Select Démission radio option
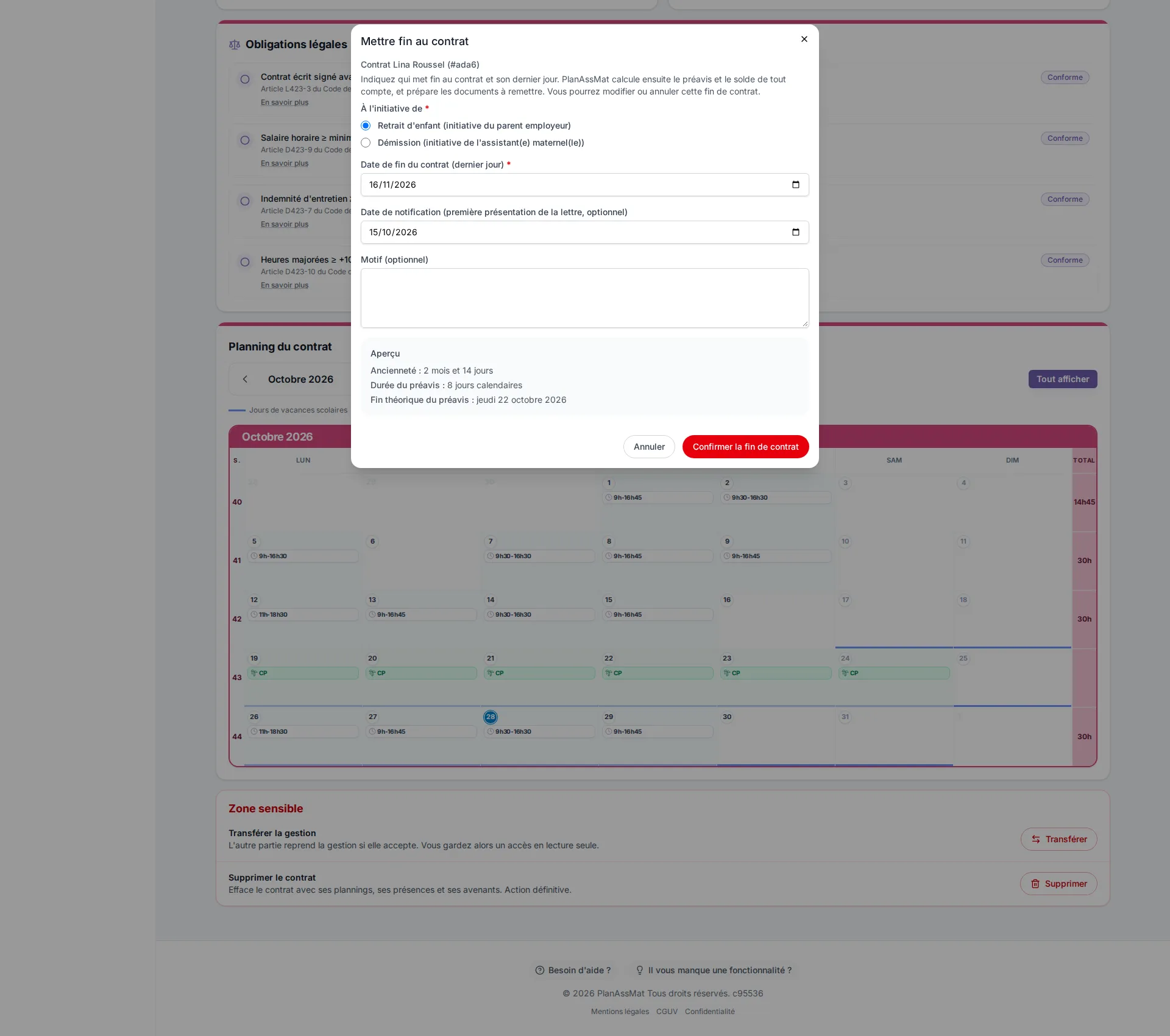 366,143
